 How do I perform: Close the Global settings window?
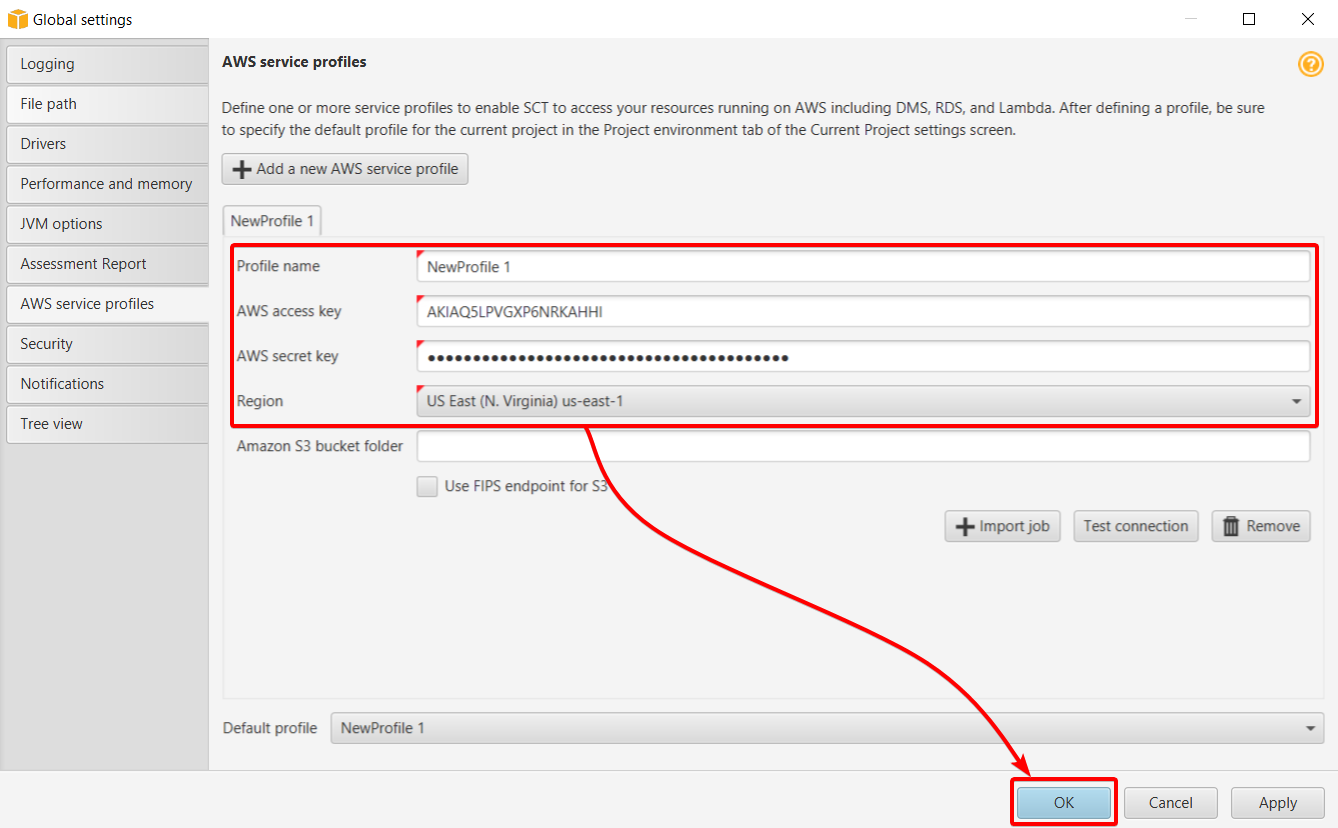click(x=1308, y=19)
